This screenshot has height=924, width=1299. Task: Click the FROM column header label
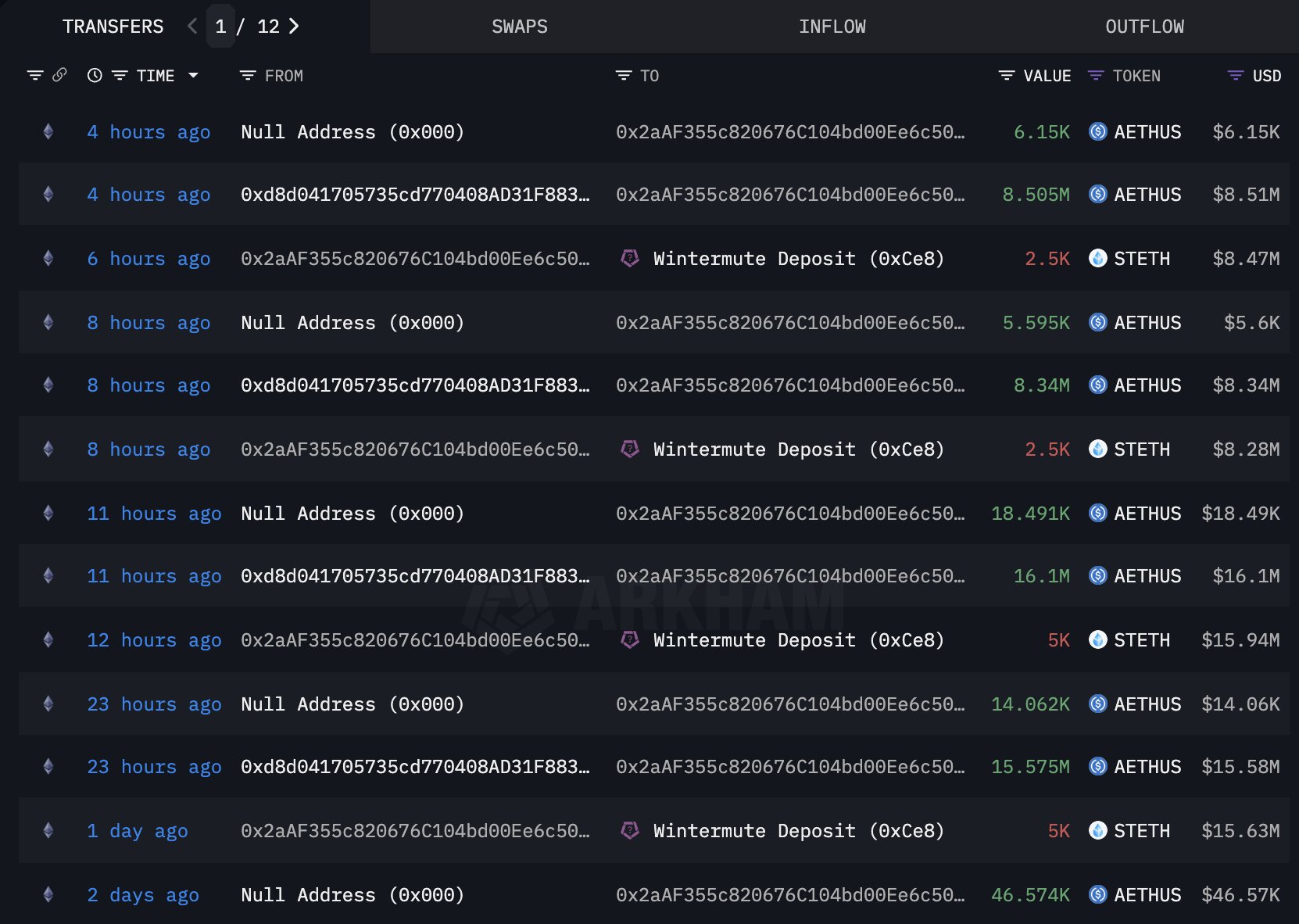[x=284, y=76]
